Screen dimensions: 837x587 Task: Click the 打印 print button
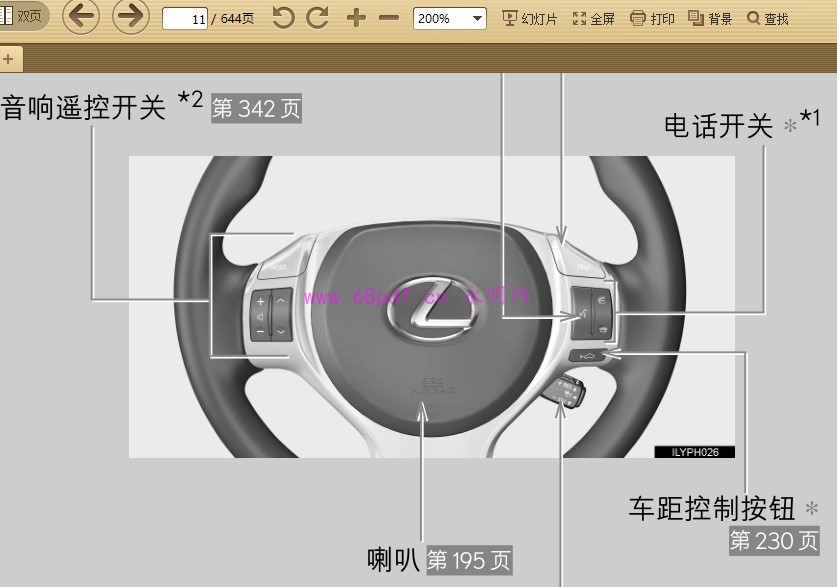(x=652, y=19)
